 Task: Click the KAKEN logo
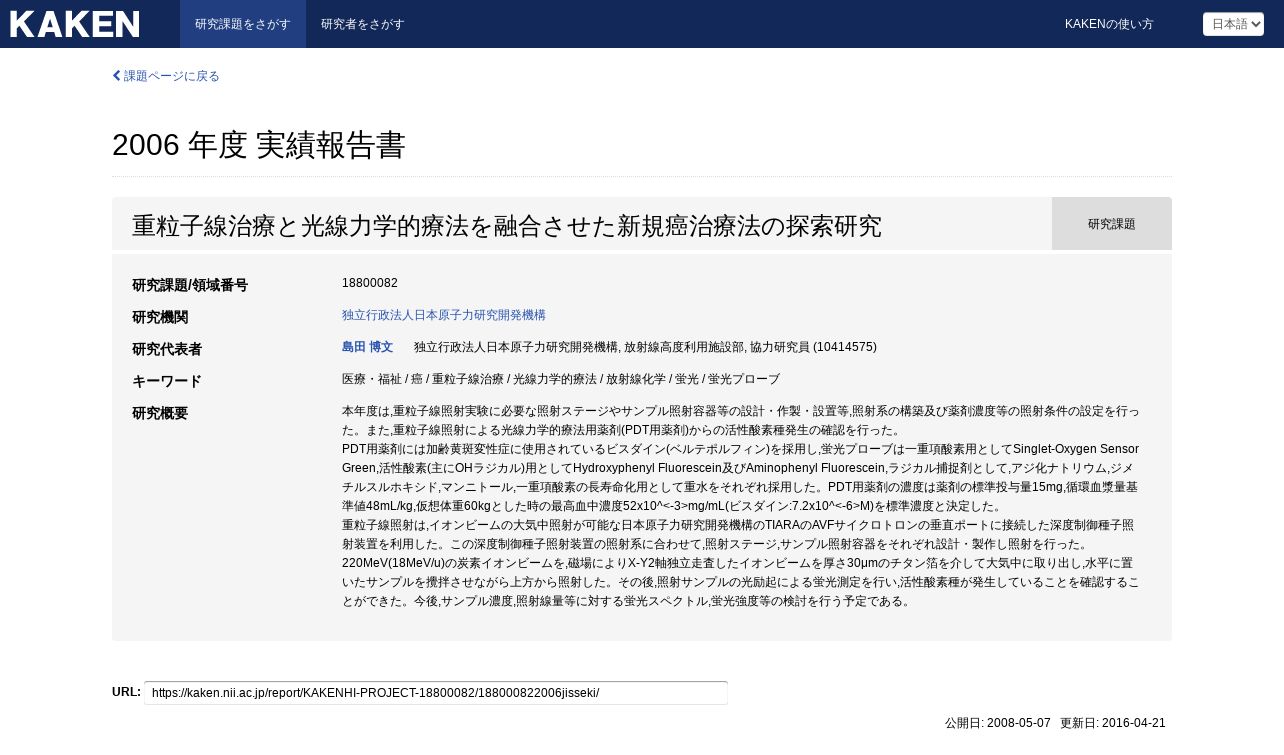75,24
